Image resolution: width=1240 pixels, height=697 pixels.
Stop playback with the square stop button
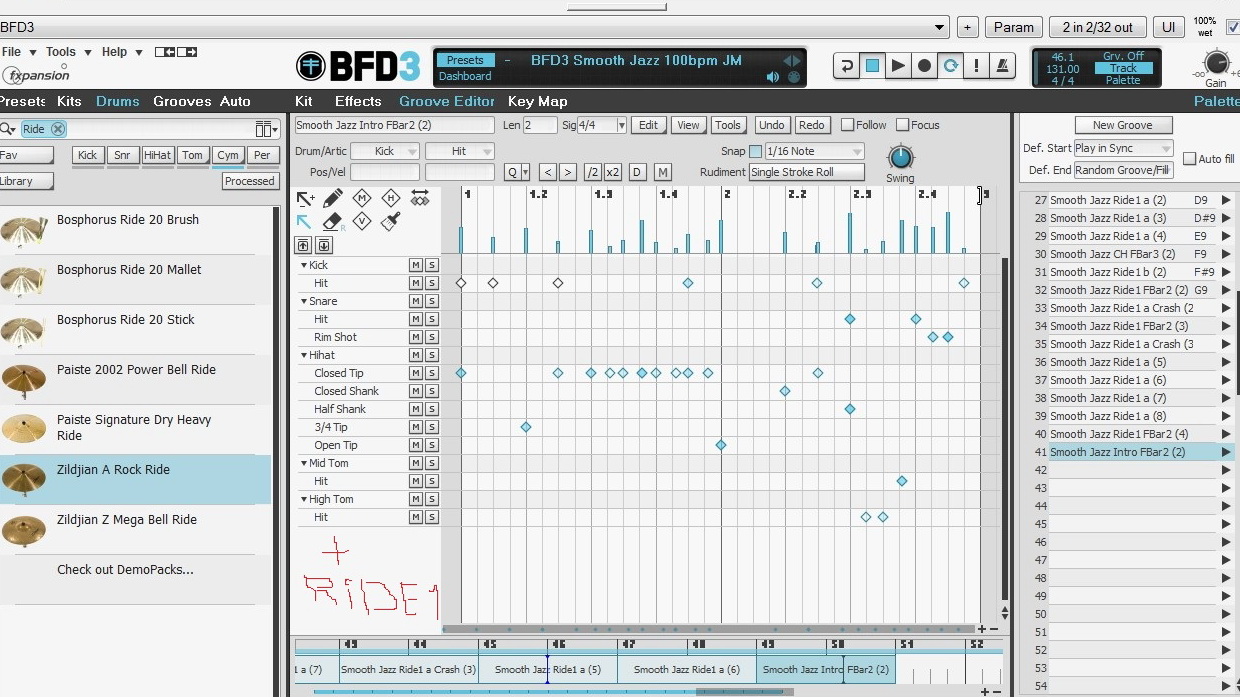click(x=872, y=66)
